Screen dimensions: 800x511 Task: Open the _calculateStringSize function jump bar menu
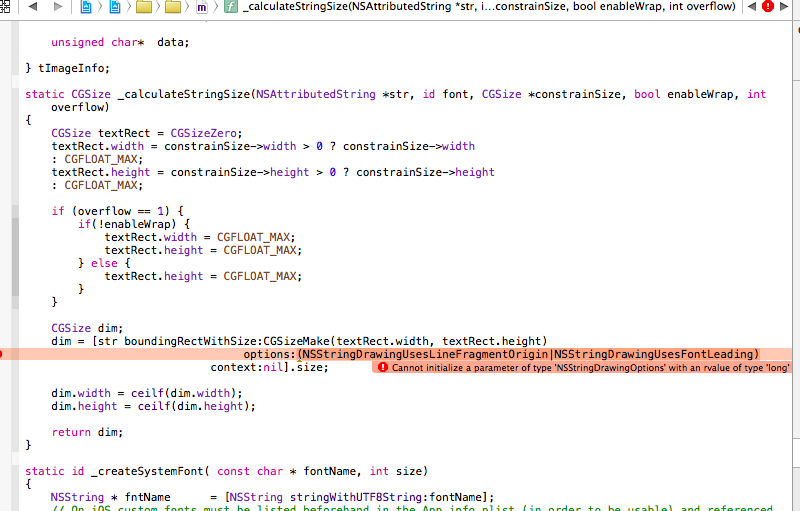click(x=489, y=7)
